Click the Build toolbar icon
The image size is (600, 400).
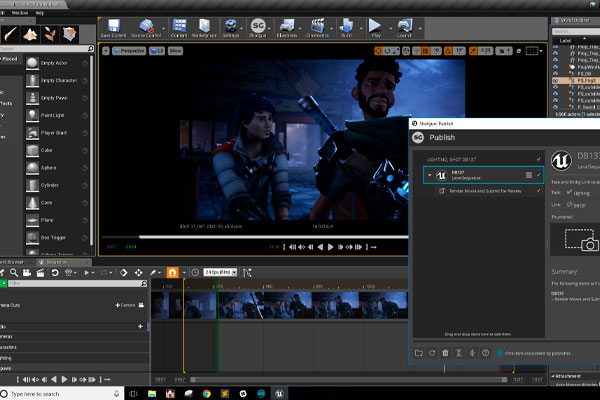pos(346,26)
